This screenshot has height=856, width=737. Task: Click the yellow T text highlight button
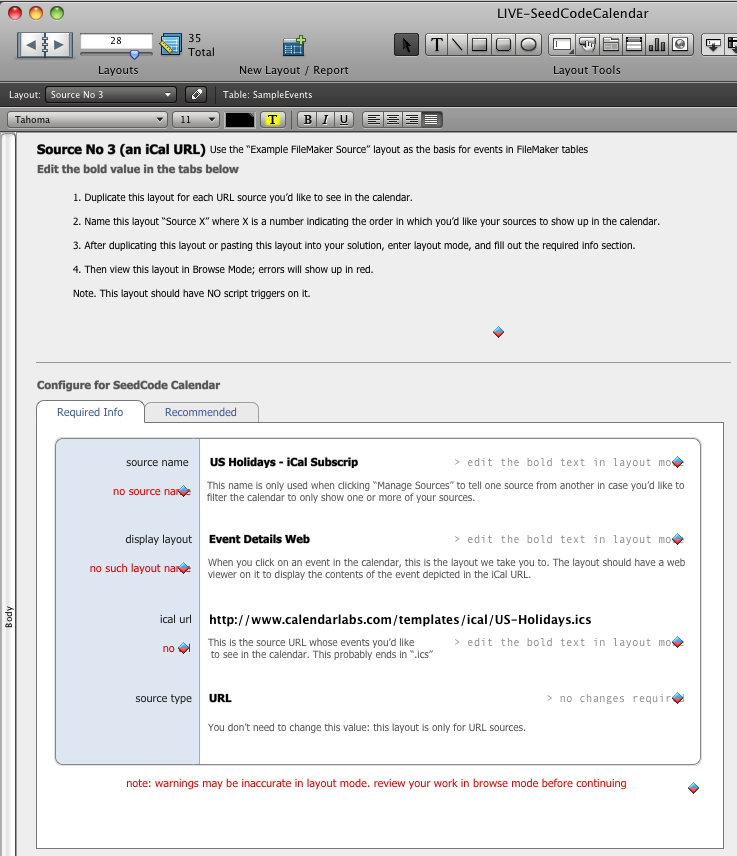pyautogui.click(x=272, y=120)
